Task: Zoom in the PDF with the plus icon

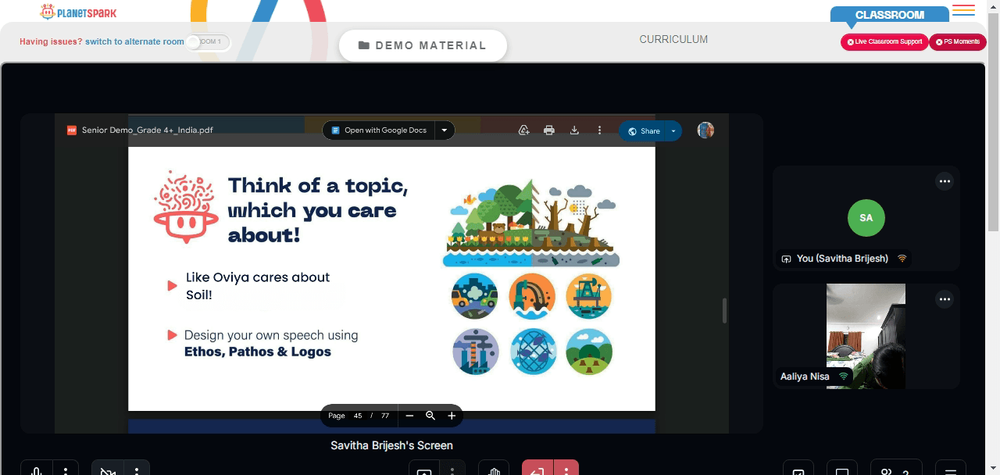Action: 452,416
